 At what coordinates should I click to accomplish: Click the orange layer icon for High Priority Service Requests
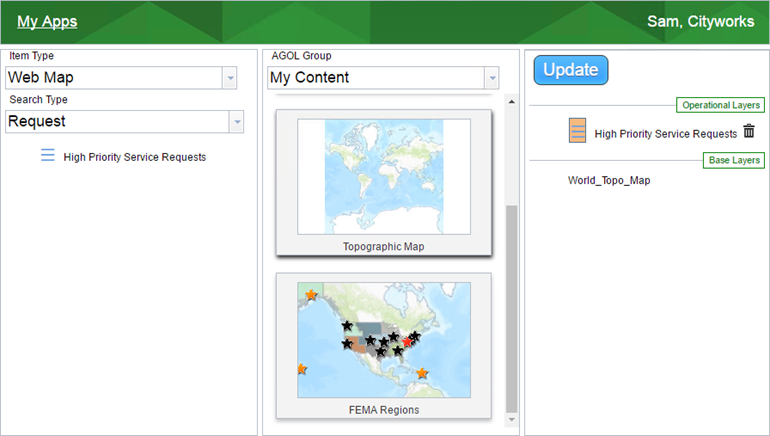click(578, 131)
